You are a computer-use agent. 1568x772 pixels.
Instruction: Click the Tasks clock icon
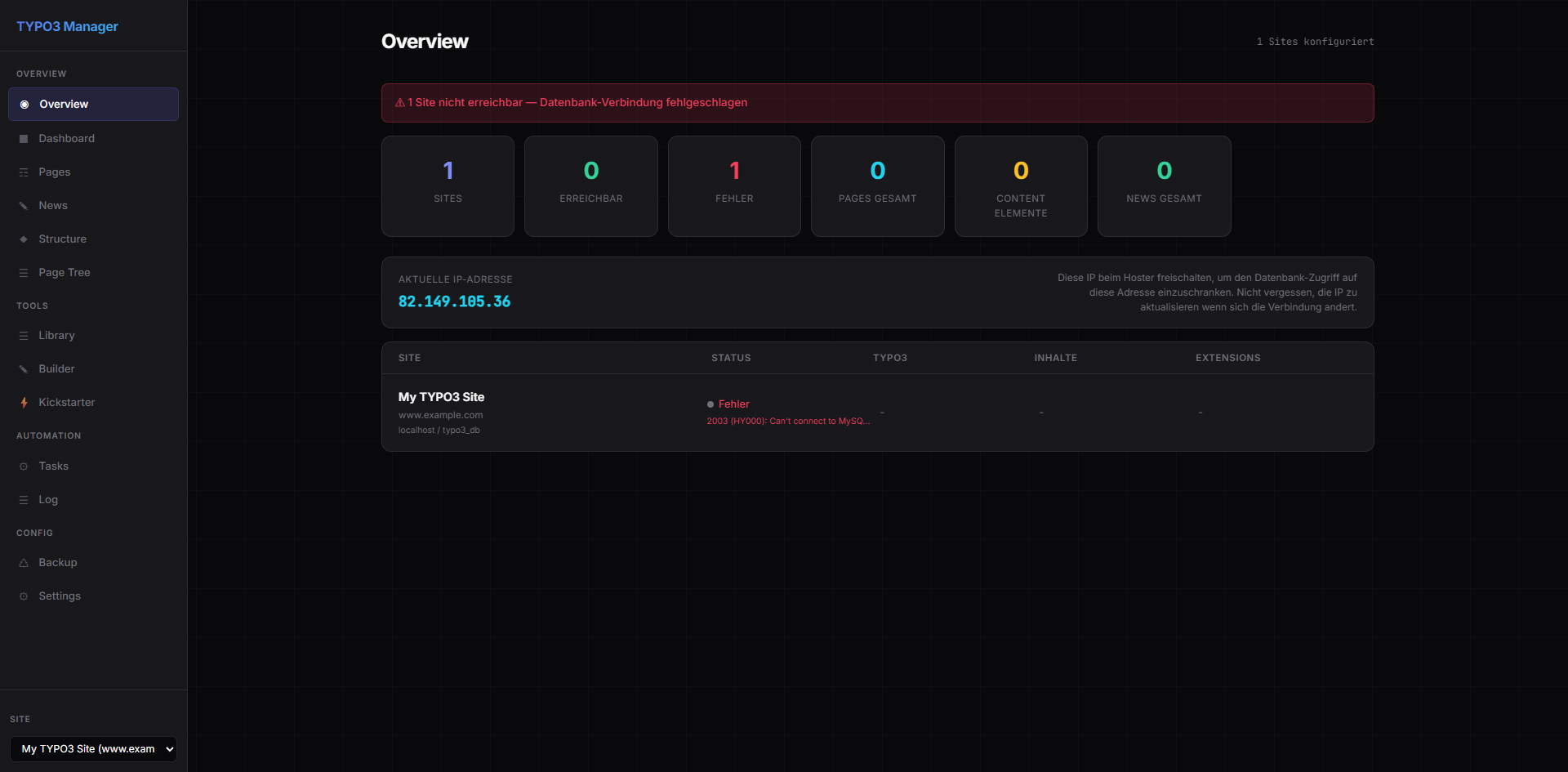click(24, 466)
